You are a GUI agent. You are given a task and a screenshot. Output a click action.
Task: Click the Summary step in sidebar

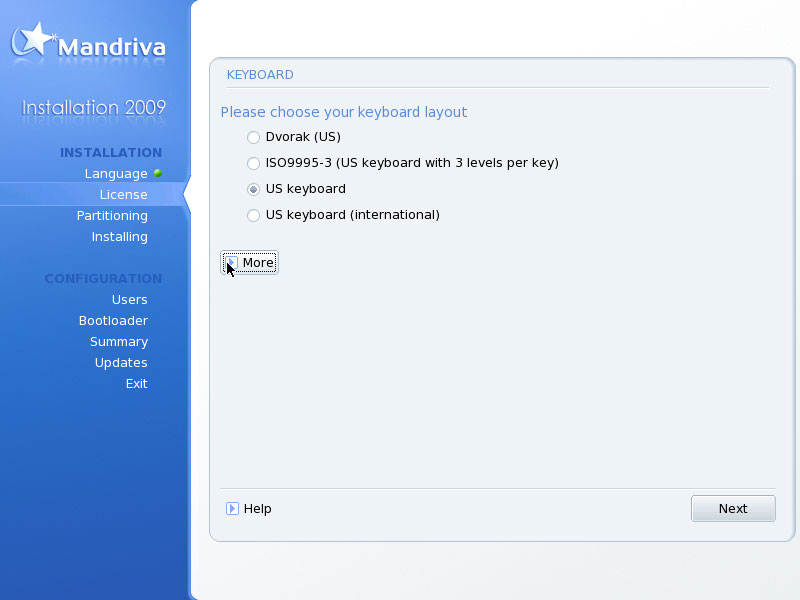coord(119,342)
